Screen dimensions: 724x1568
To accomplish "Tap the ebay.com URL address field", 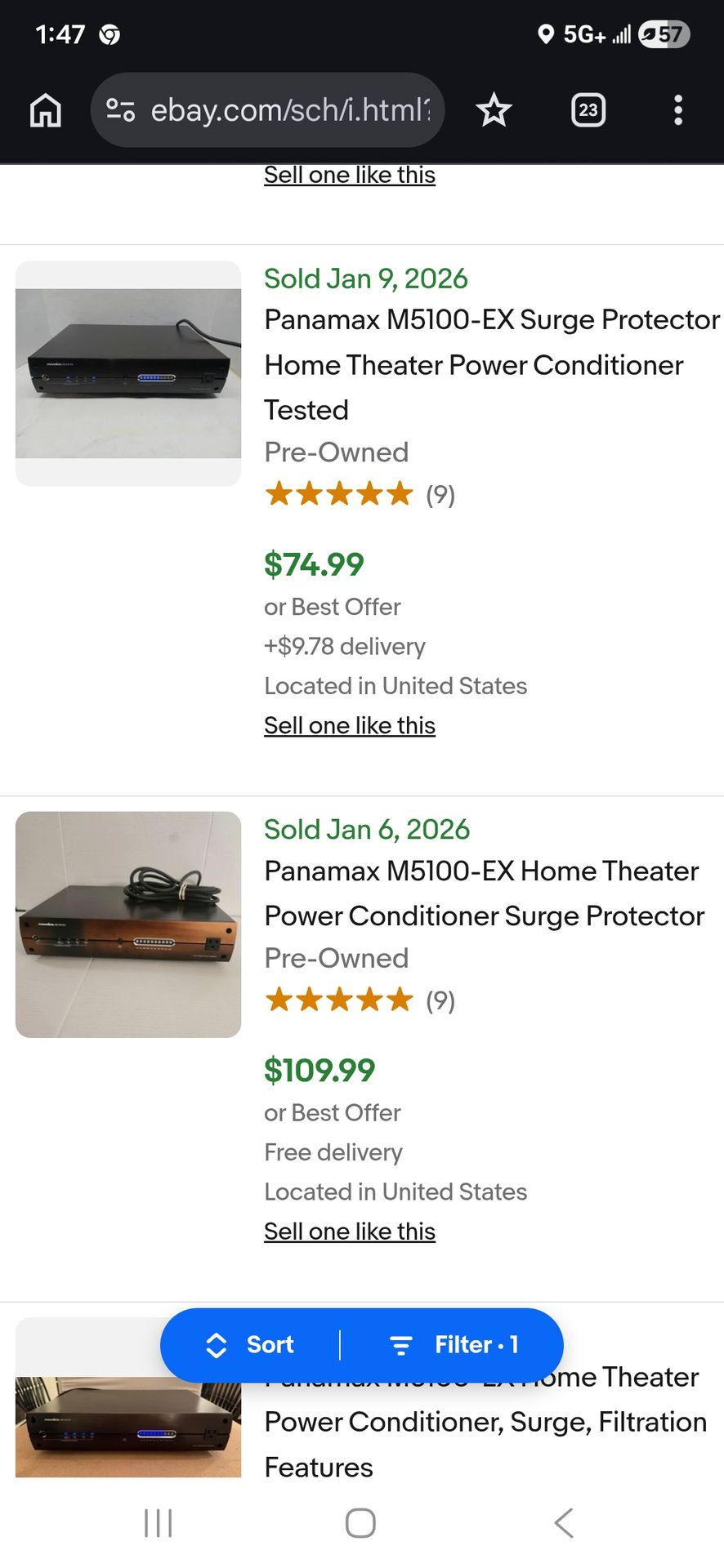I will 290,110.
